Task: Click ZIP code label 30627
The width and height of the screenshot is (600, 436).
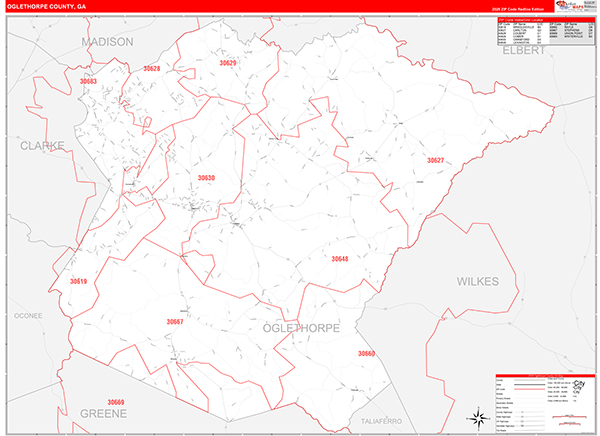Action: 435,160
